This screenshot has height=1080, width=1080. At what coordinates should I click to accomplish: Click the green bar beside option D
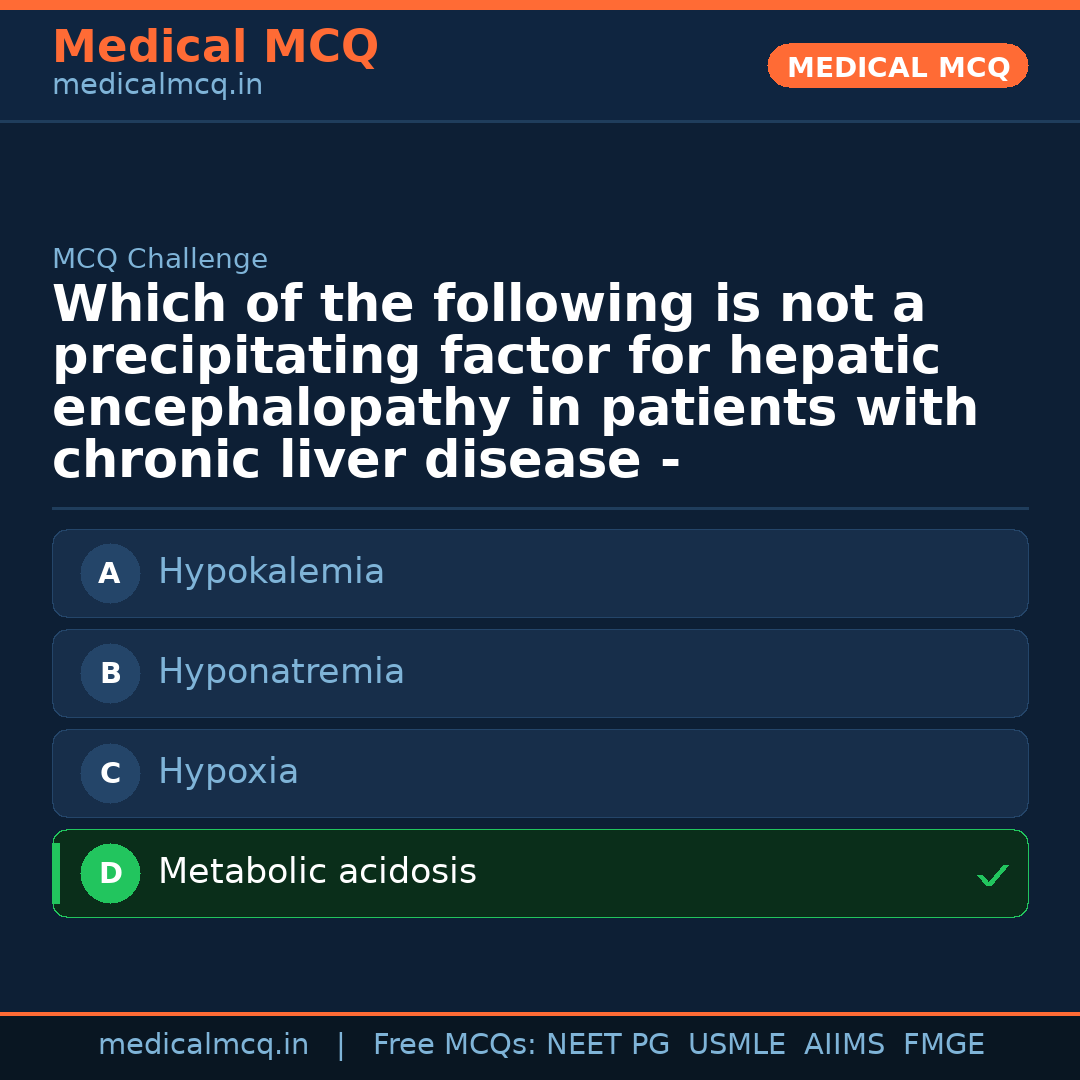pos(56,874)
